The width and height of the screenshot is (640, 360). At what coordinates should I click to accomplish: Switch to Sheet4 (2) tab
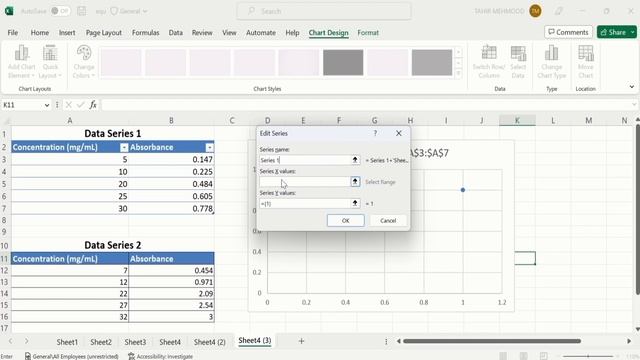(x=209, y=342)
